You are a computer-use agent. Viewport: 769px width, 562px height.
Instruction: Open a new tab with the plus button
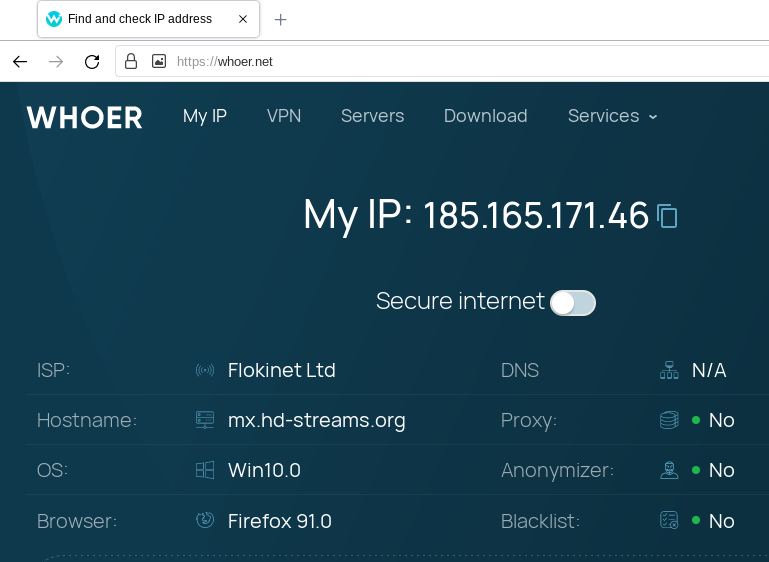coord(281,20)
